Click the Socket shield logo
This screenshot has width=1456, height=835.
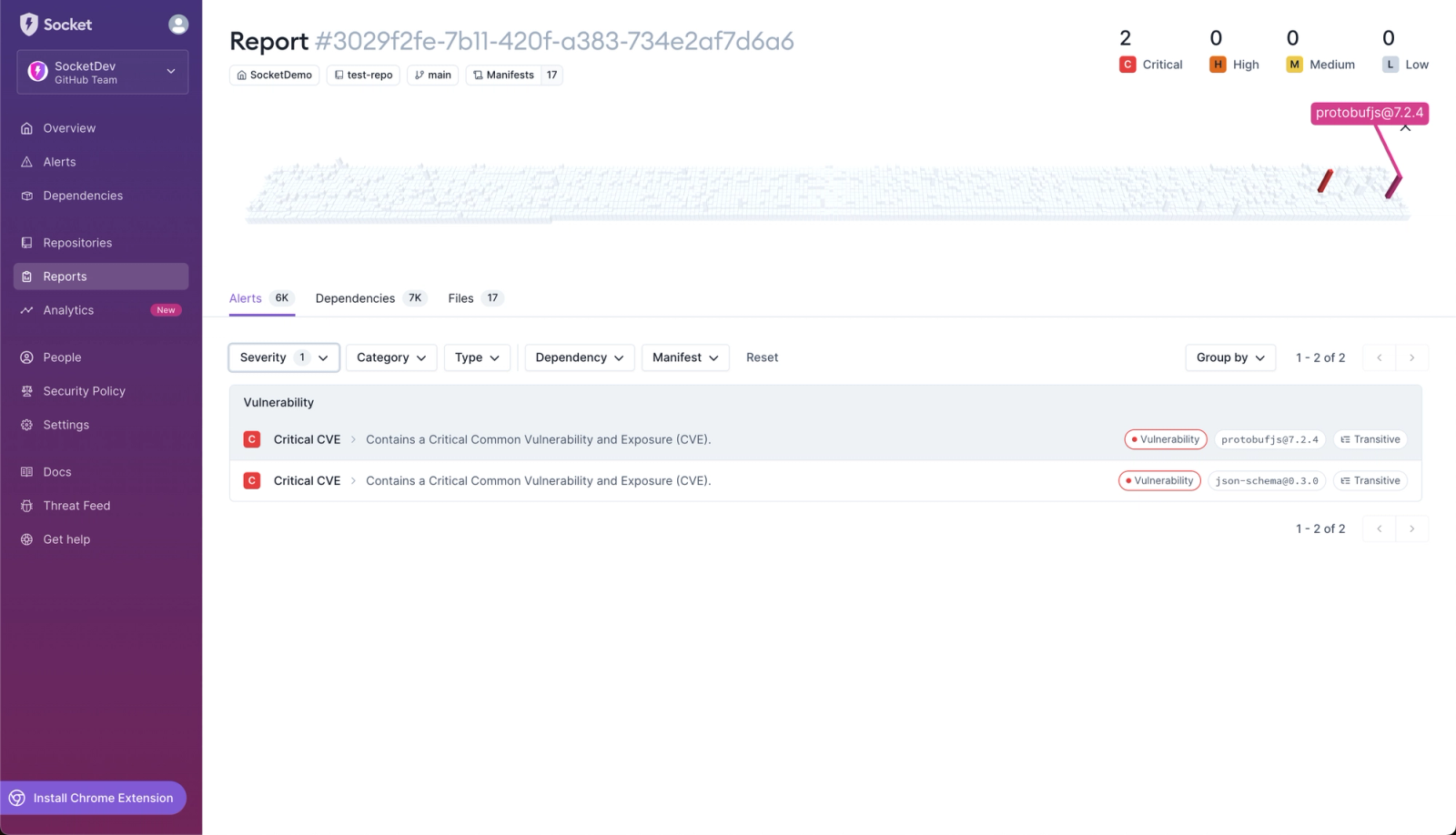[29, 25]
